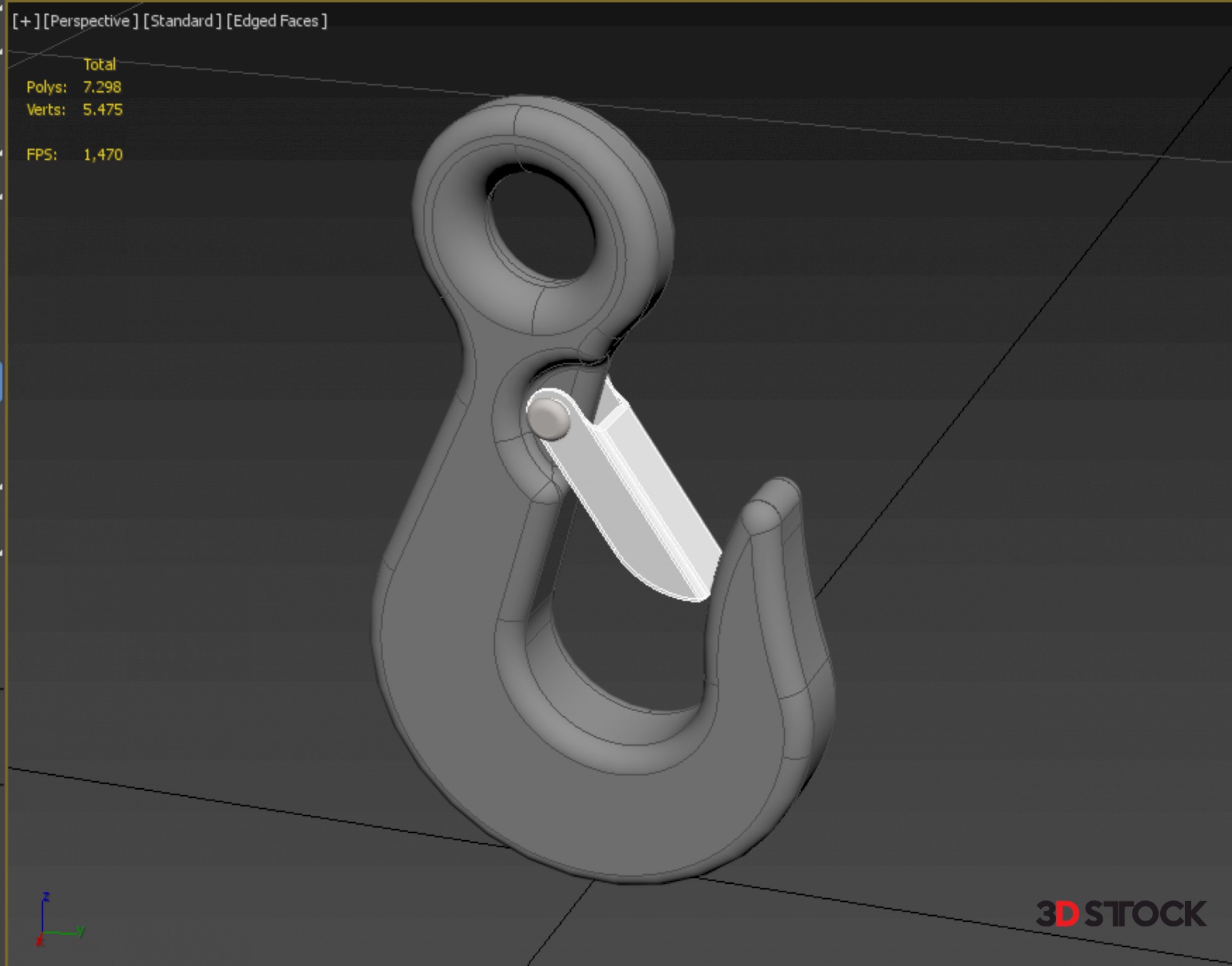Click the round pivot pin on latch

click(547, 418)
